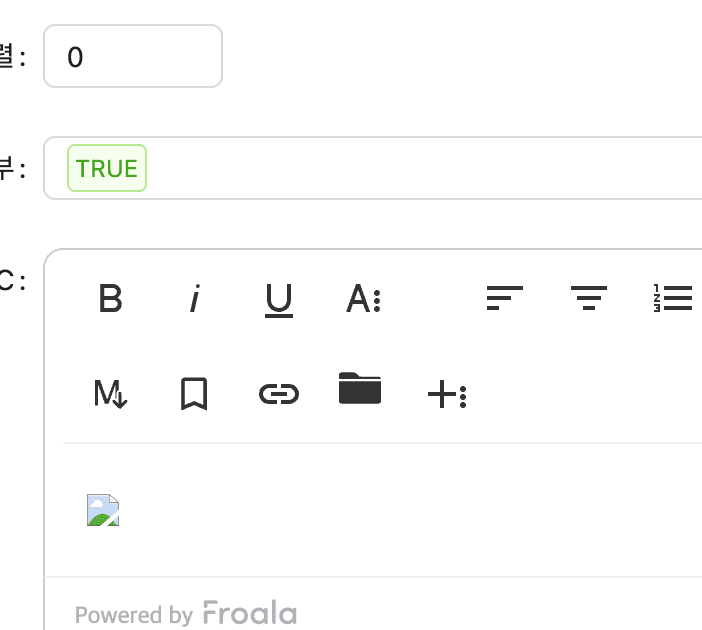The width and height of the screenshot is (702, 630).
Task: Click the 'Powered by' footer text
Action: tap(134, 614)
